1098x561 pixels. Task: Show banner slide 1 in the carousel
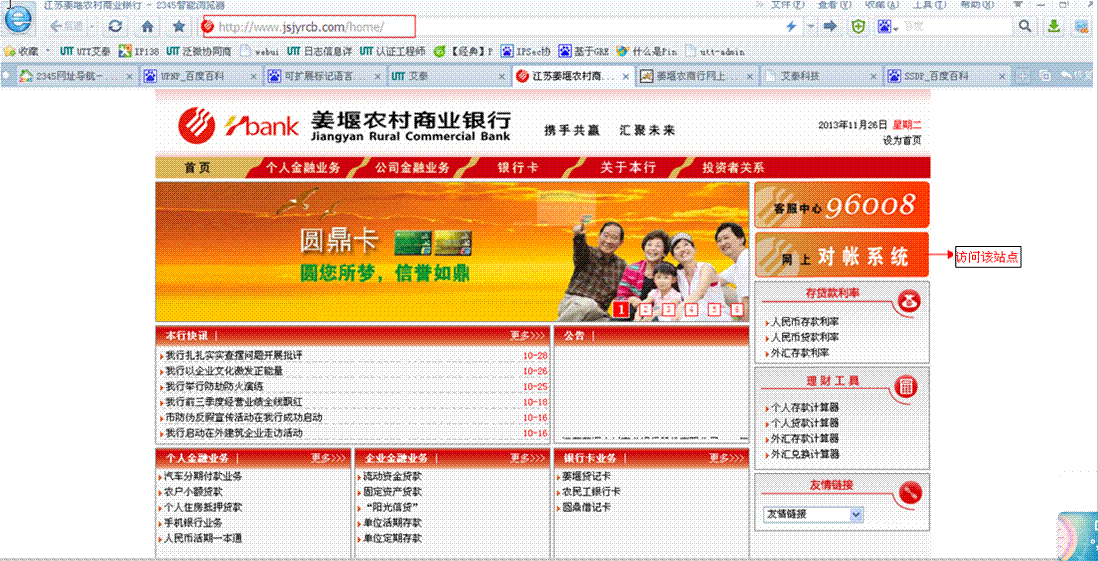coord(621,310)
